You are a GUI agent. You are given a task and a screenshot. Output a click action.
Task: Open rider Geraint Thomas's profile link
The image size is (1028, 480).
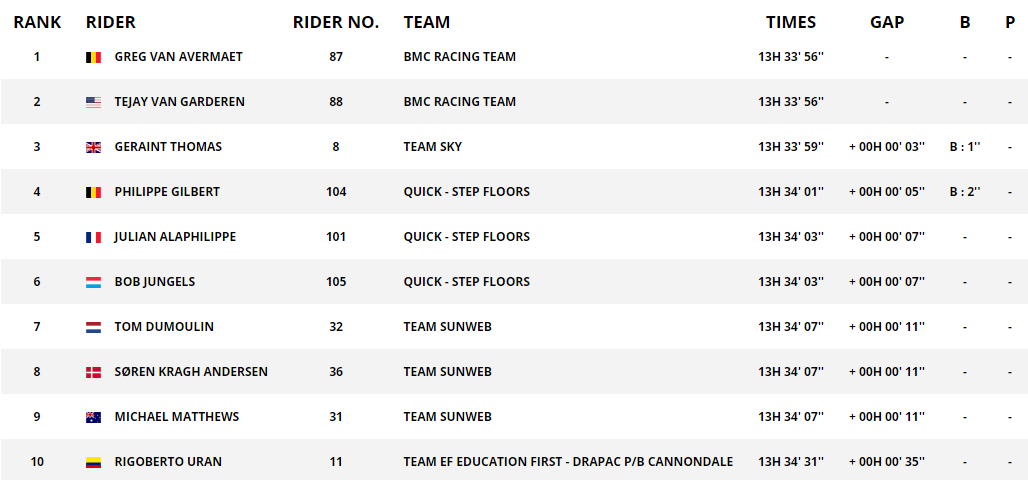point(168,147)
